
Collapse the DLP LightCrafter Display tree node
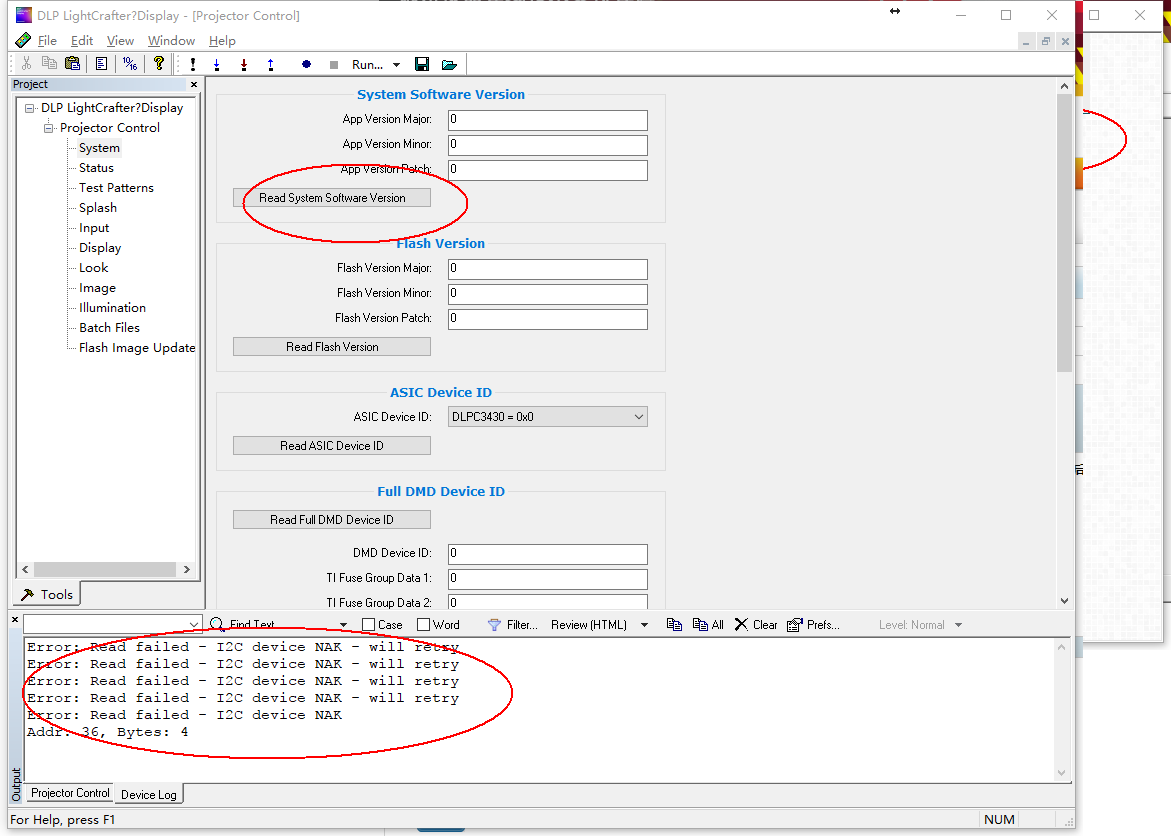point(30,108)
